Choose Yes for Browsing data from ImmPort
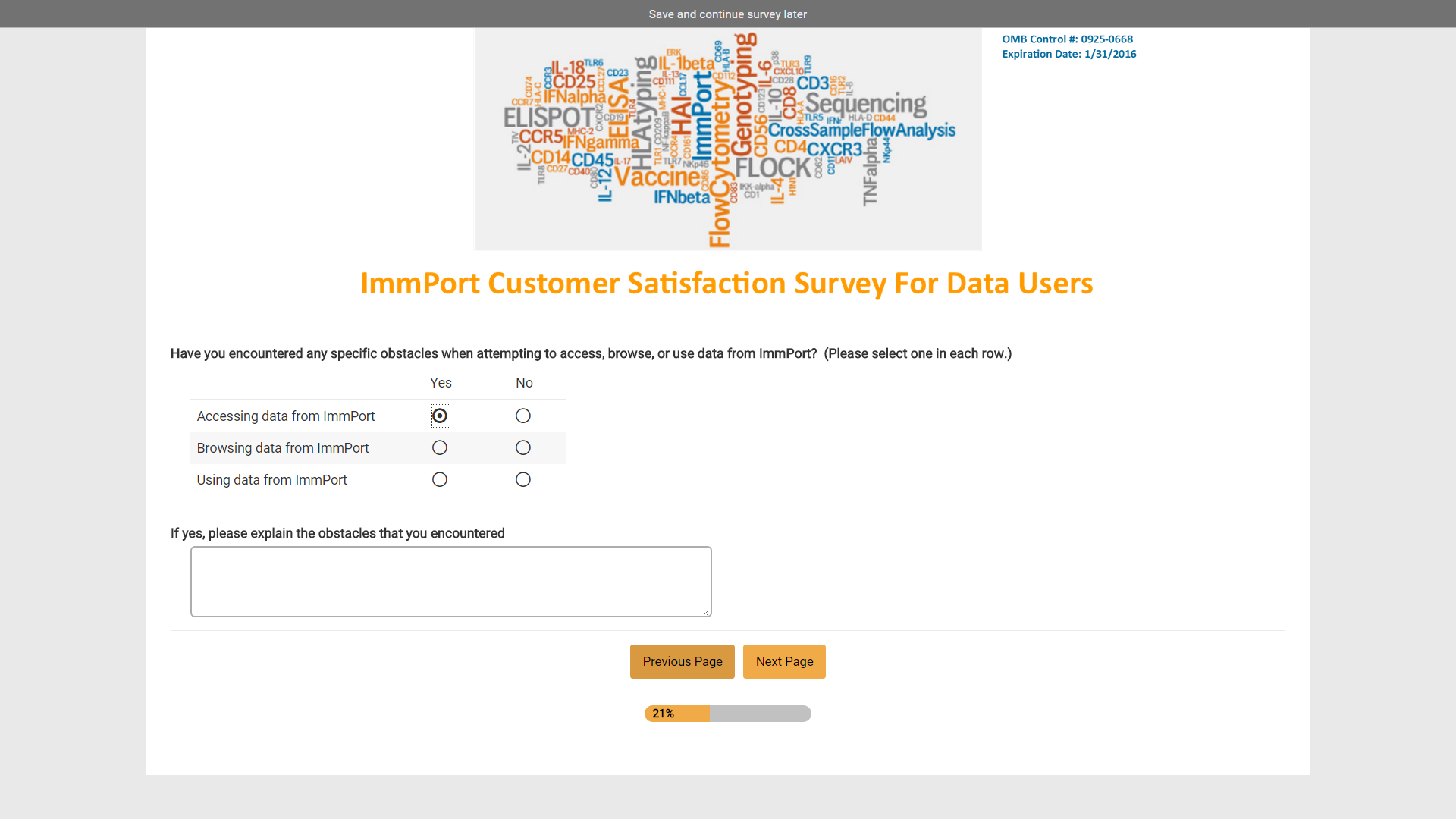The height and width of the screenshot is (819, 1456). coord(440,448)
